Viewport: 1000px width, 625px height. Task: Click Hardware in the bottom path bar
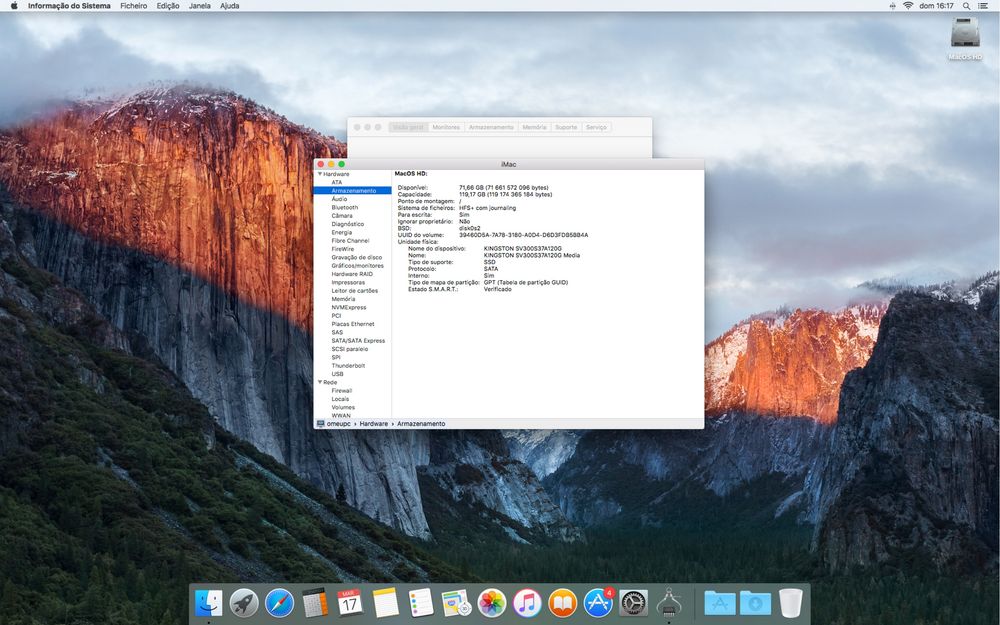[373, 423]
